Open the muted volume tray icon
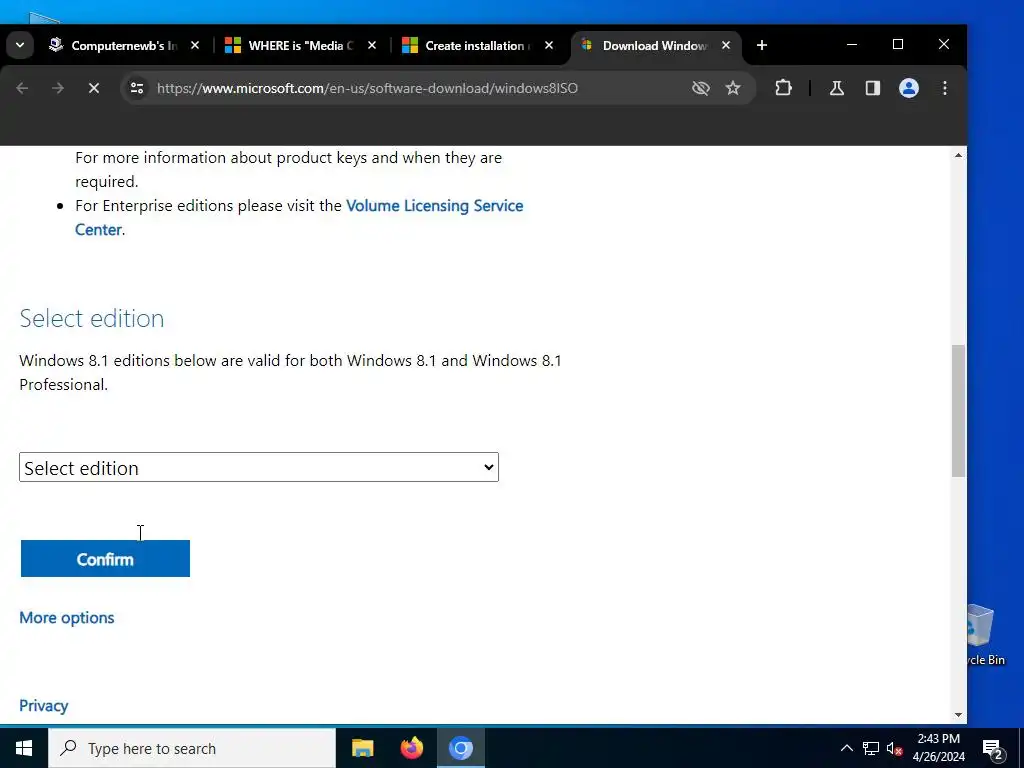1024x768 pixels. tap(895, 748)
